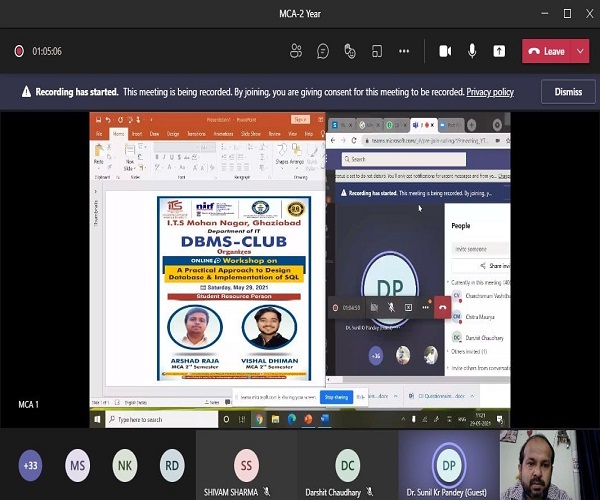The width and height of the screenshot is (600, 500).
Task: Click the Type here to search taskbar box
Action: pos(161,419)
